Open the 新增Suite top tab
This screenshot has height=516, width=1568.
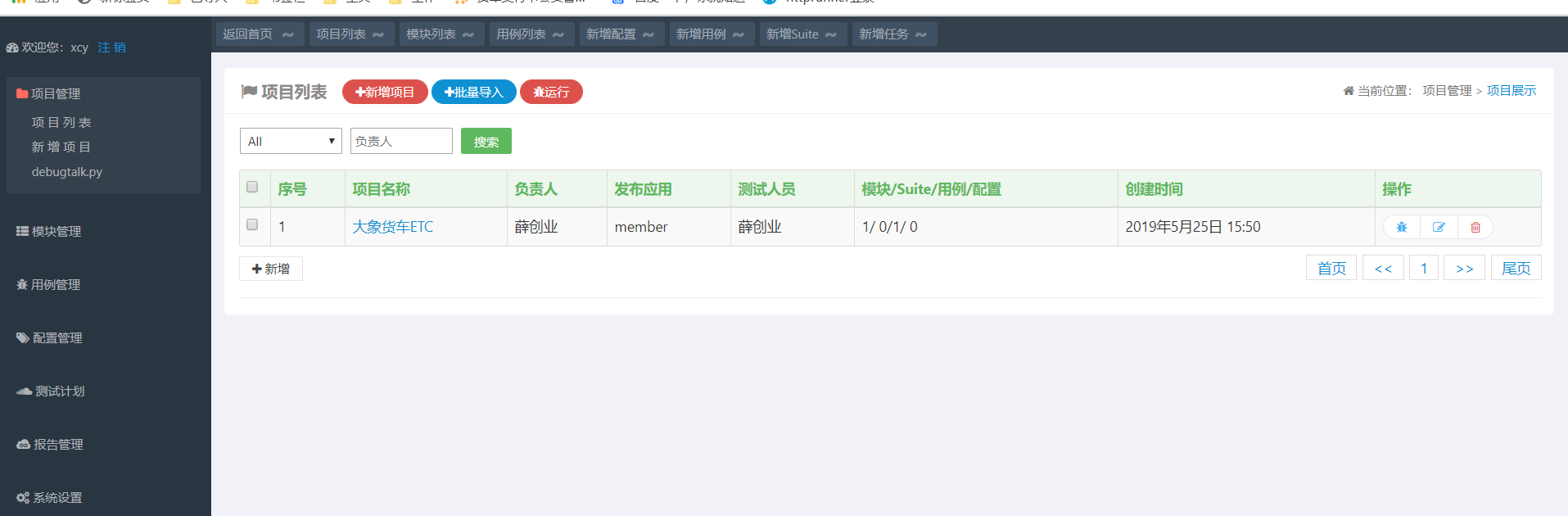pos(803,34)
